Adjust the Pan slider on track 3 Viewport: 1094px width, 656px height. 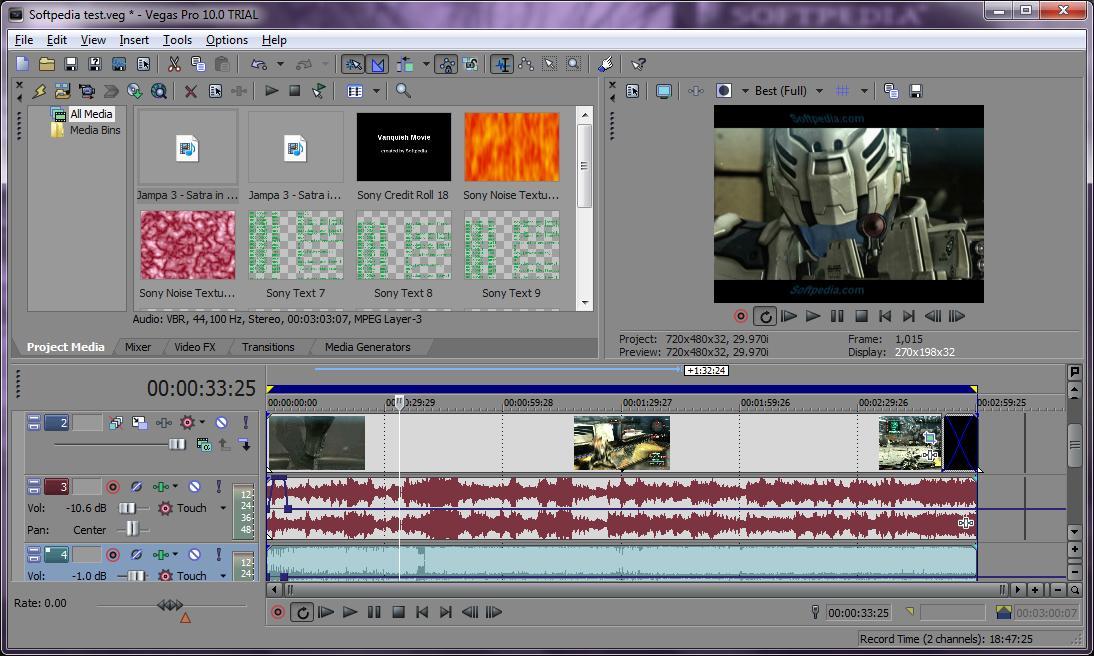click(x=131, y=530)
